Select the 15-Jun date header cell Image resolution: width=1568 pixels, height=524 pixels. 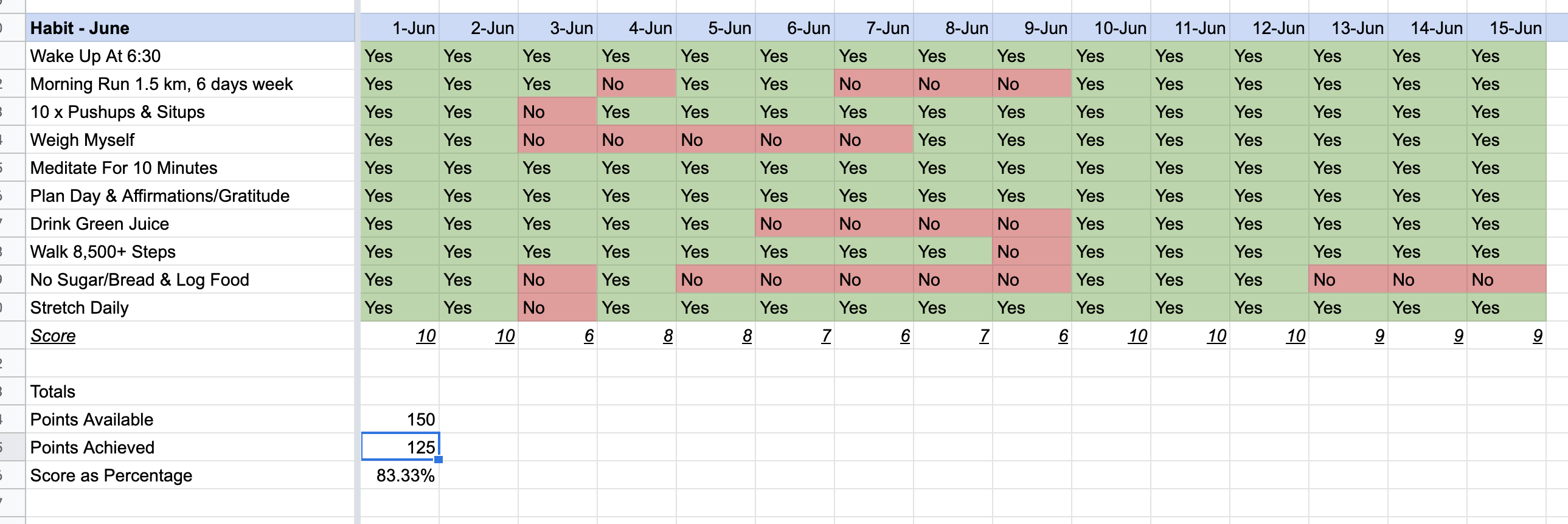(x=1506, y=28)
